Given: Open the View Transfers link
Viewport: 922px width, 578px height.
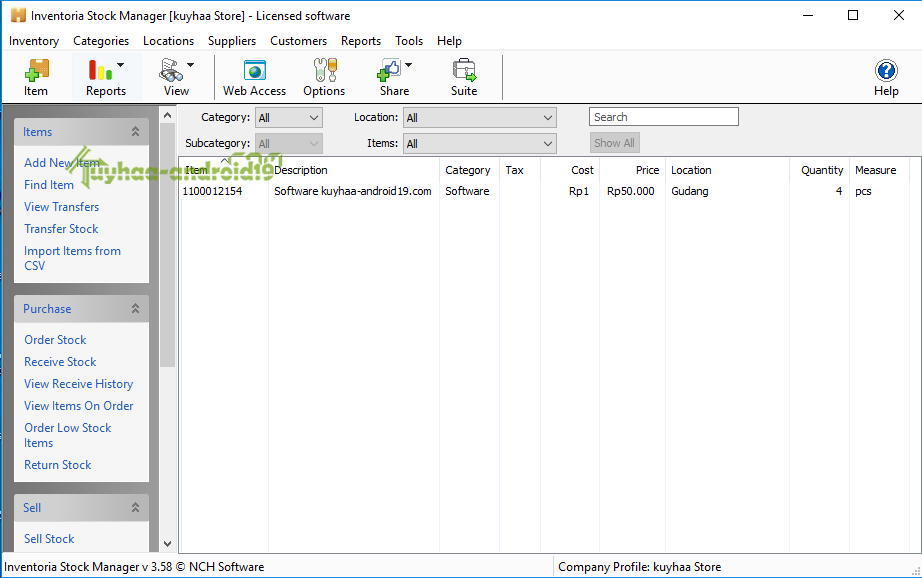Looking at the screenshot, I should point(61,207).
